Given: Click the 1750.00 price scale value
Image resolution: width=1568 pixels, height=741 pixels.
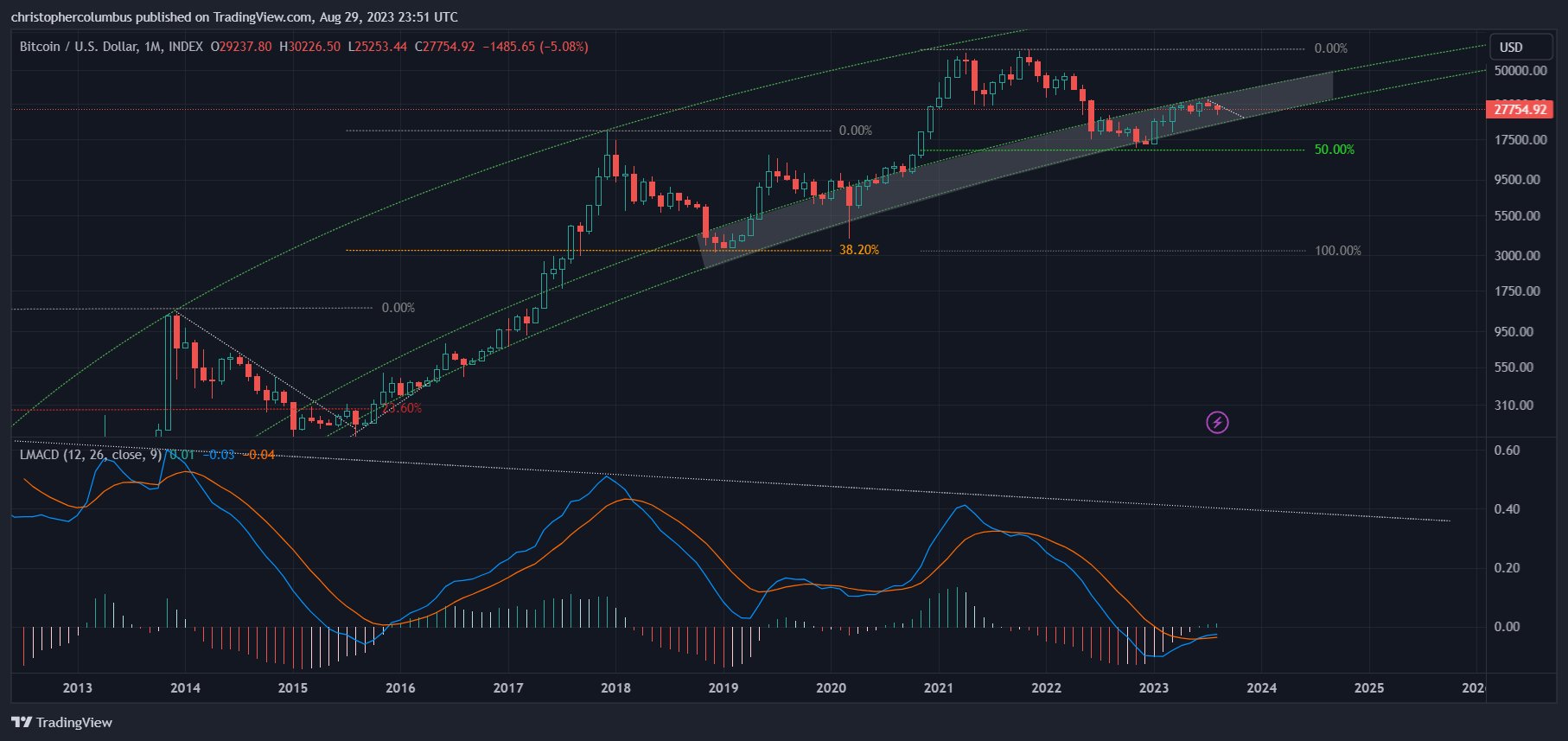Looking at the screenshot, I should pyautogui.click(x=1517, y=291).
